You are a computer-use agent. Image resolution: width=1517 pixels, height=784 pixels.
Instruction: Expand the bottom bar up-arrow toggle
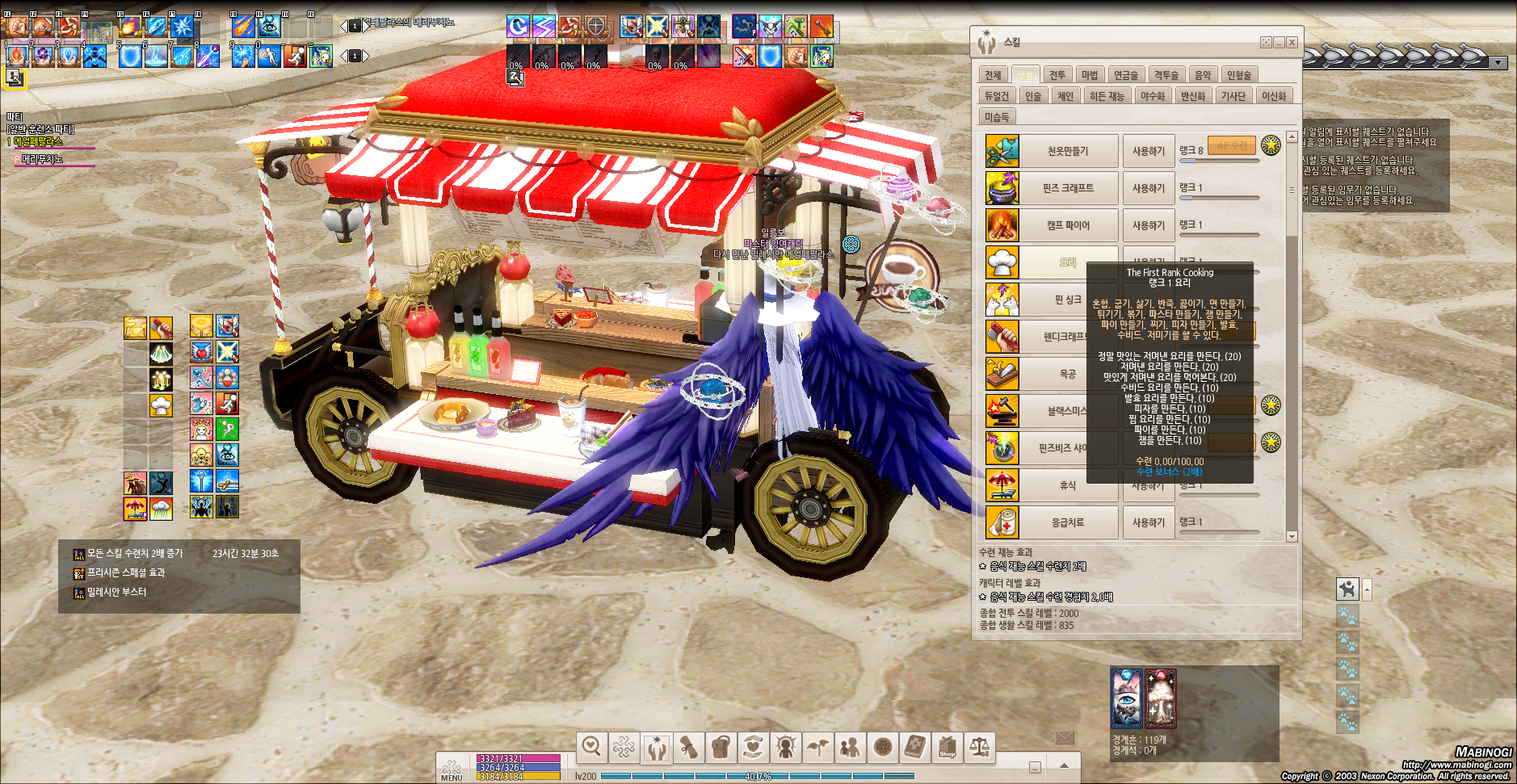(1065, 765)
